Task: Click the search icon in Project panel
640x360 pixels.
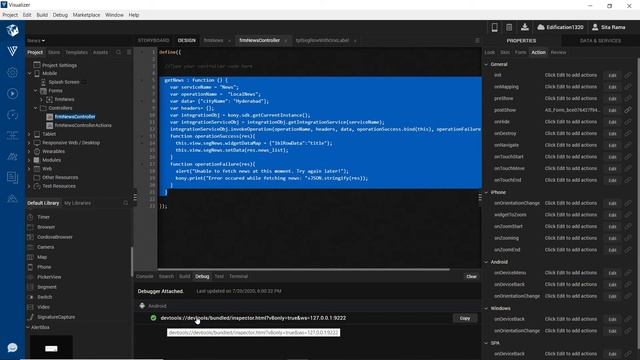Action: [x=118, y=52]
